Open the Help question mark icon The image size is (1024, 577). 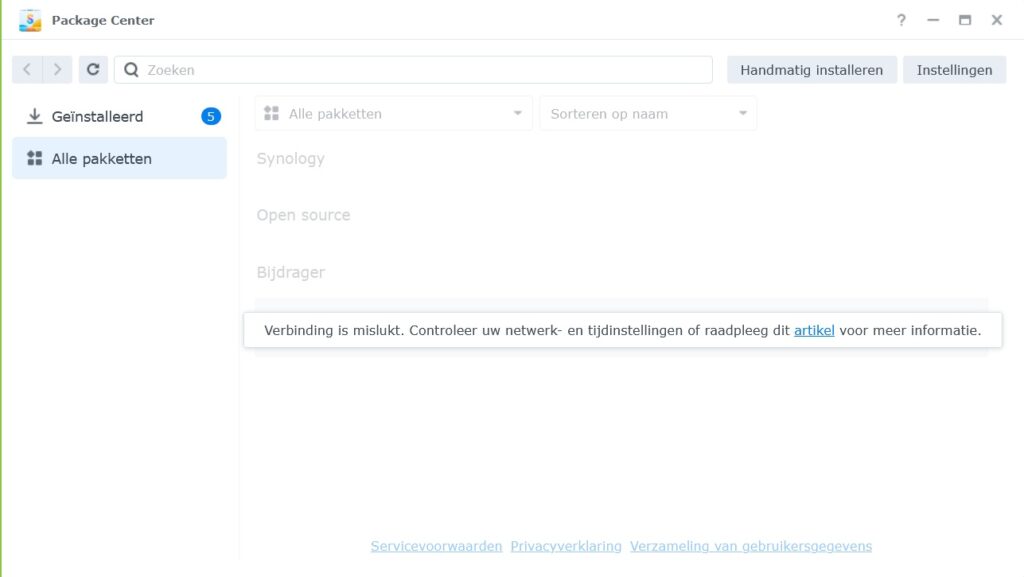tap(901, 20)
